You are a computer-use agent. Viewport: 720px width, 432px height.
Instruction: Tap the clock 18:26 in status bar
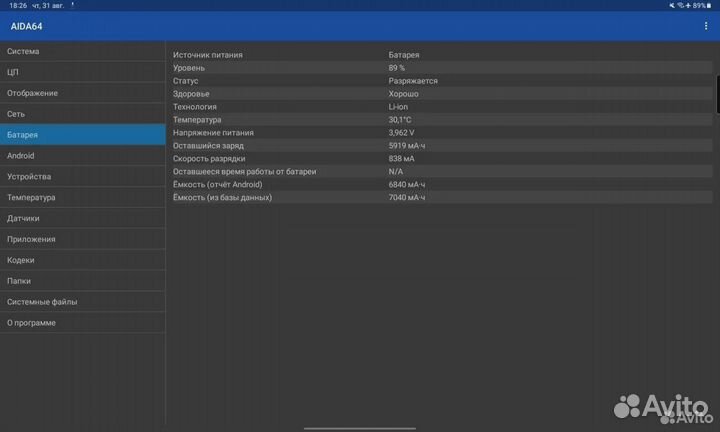tap(18, 6)
